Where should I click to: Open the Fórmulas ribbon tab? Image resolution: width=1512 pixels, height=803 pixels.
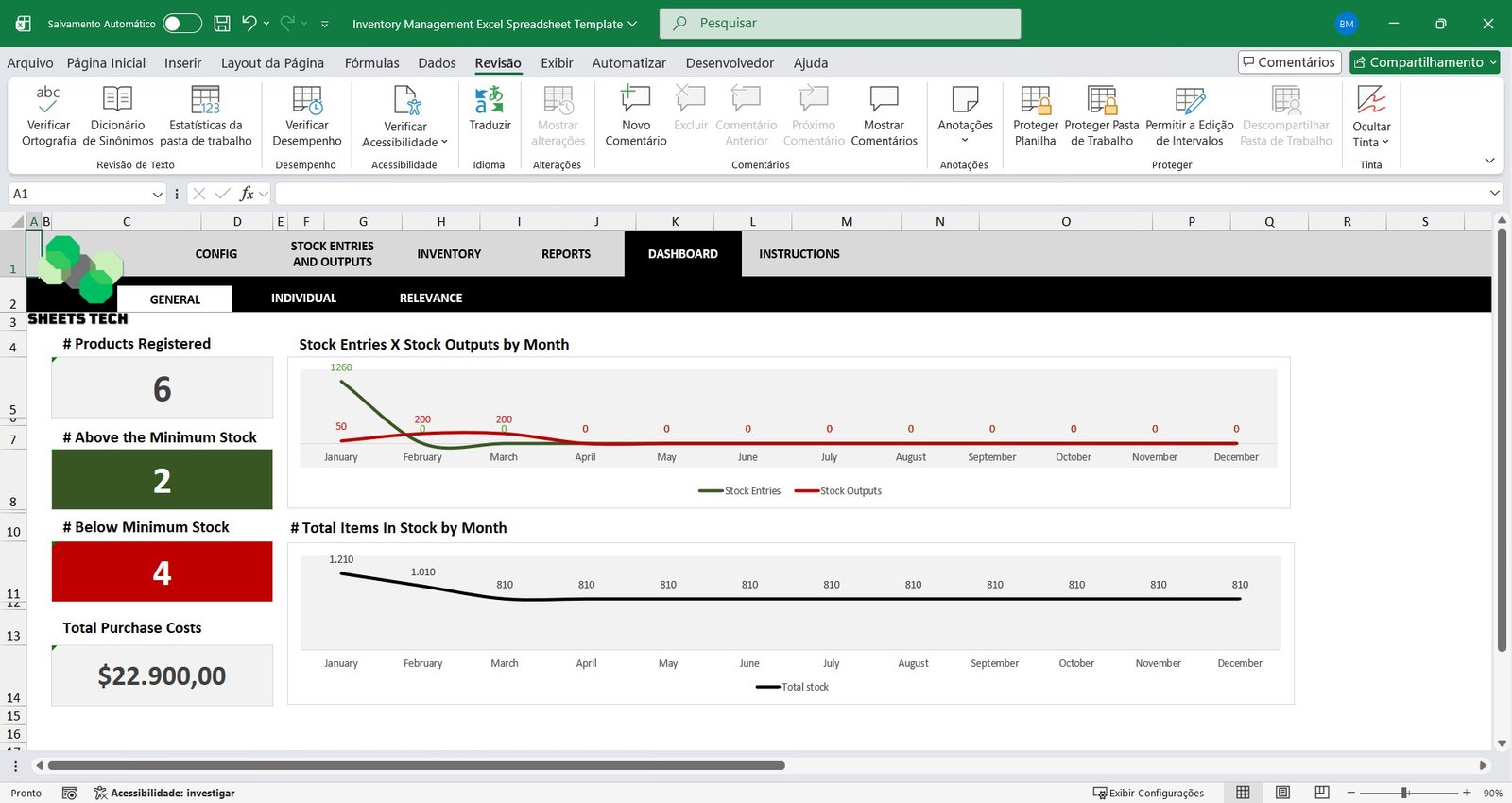tap(371, 63)
